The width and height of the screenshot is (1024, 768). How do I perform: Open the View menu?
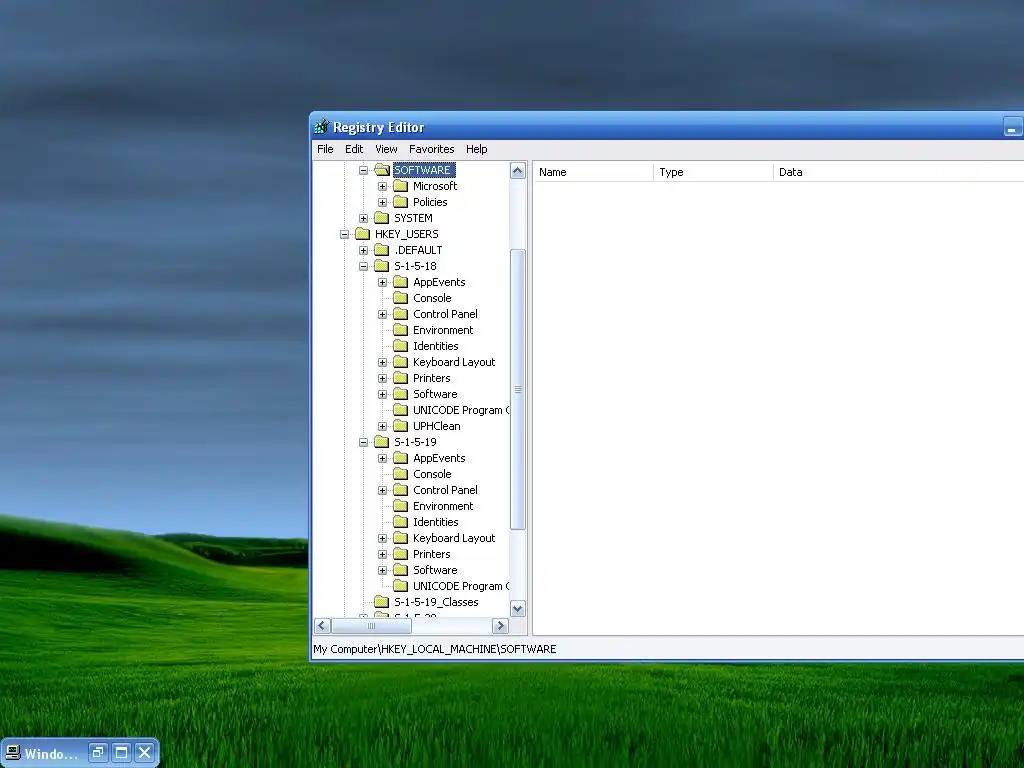[386, 149]
